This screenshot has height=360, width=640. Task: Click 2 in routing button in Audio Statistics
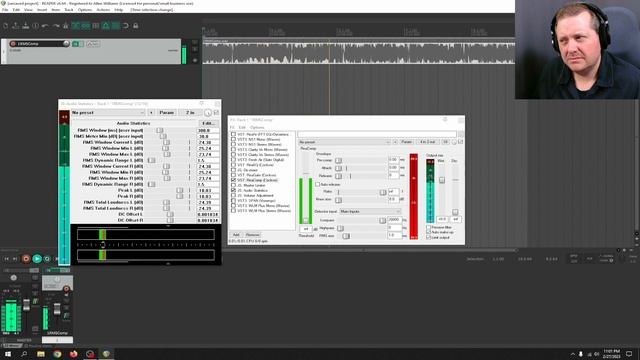click(190, 113)
